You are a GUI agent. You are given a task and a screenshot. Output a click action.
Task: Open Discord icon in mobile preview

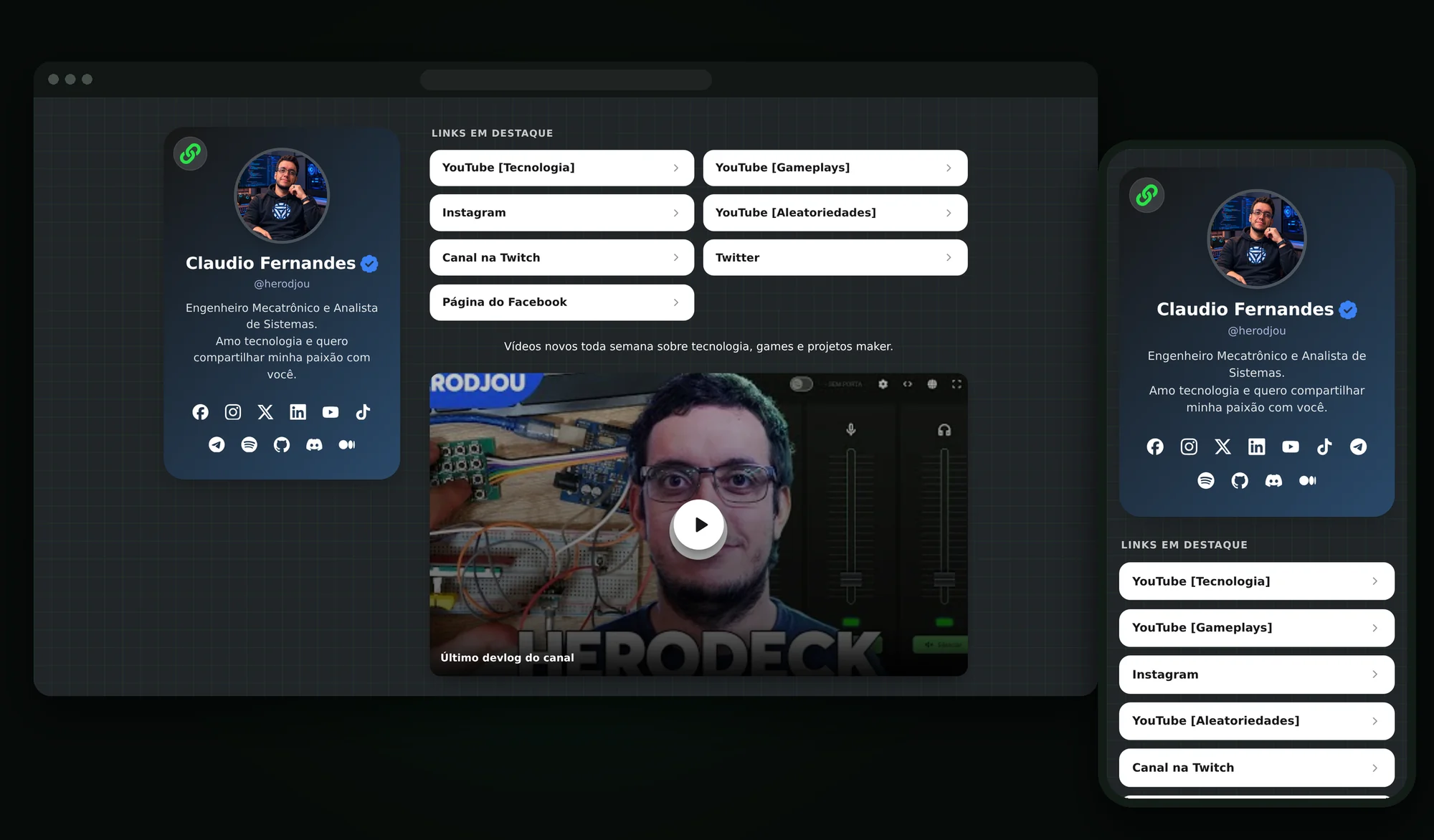(x=1274, y=481)
